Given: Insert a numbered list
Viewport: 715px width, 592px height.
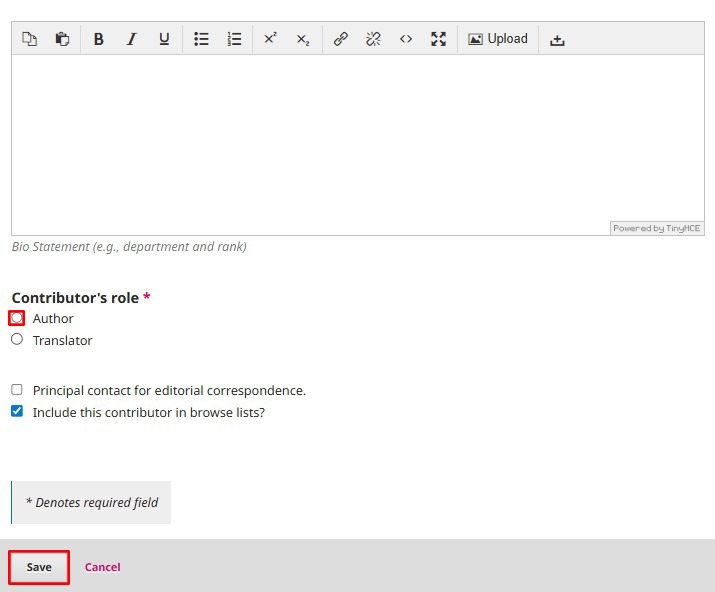Looking at the screenshot, I should [x=234, y=39].
